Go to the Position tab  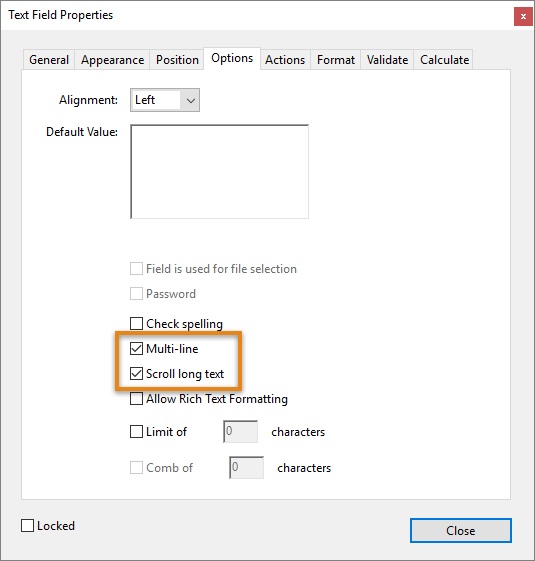point(177,60)
